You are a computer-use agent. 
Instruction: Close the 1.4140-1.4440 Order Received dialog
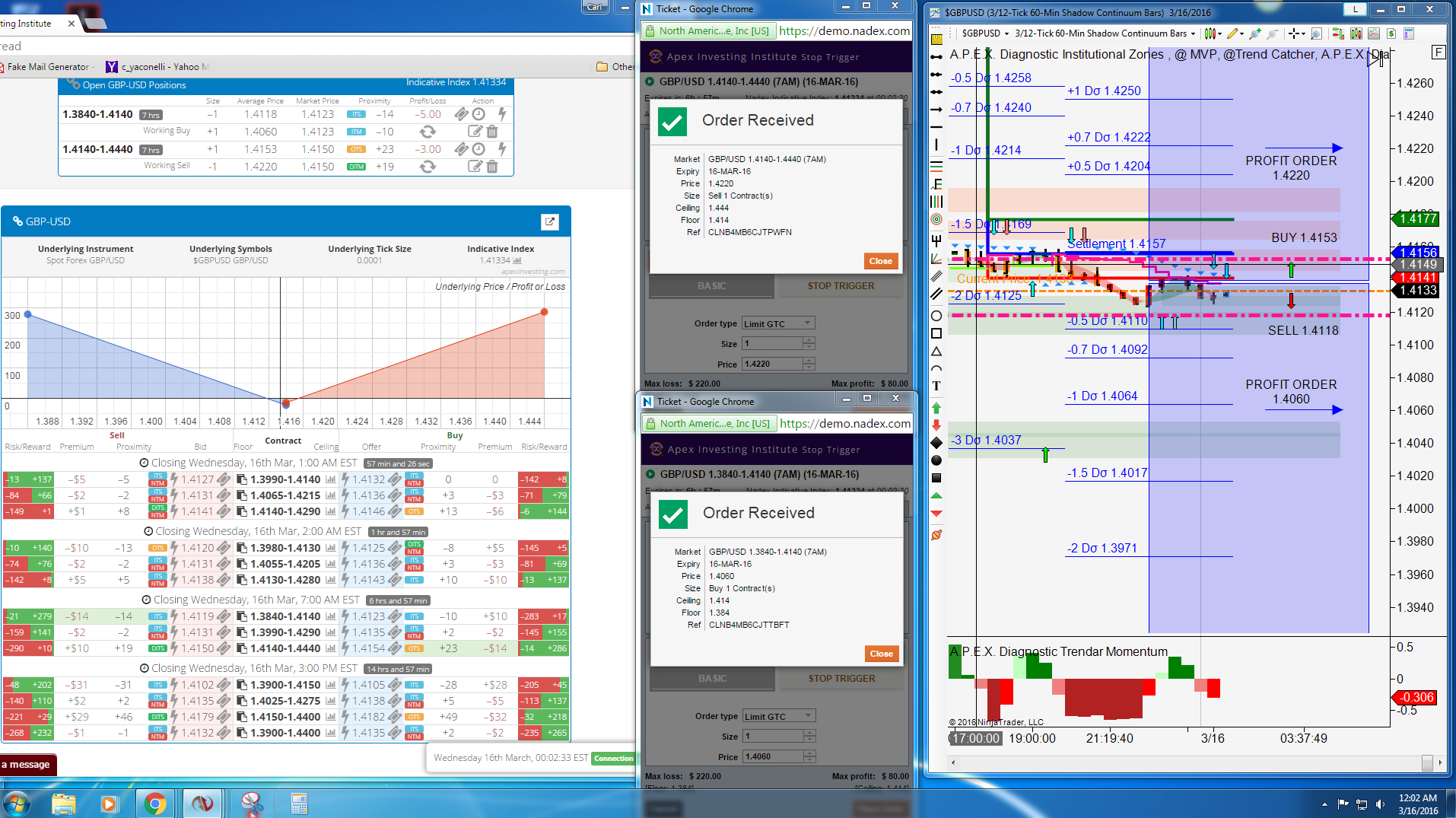[880, 261]
